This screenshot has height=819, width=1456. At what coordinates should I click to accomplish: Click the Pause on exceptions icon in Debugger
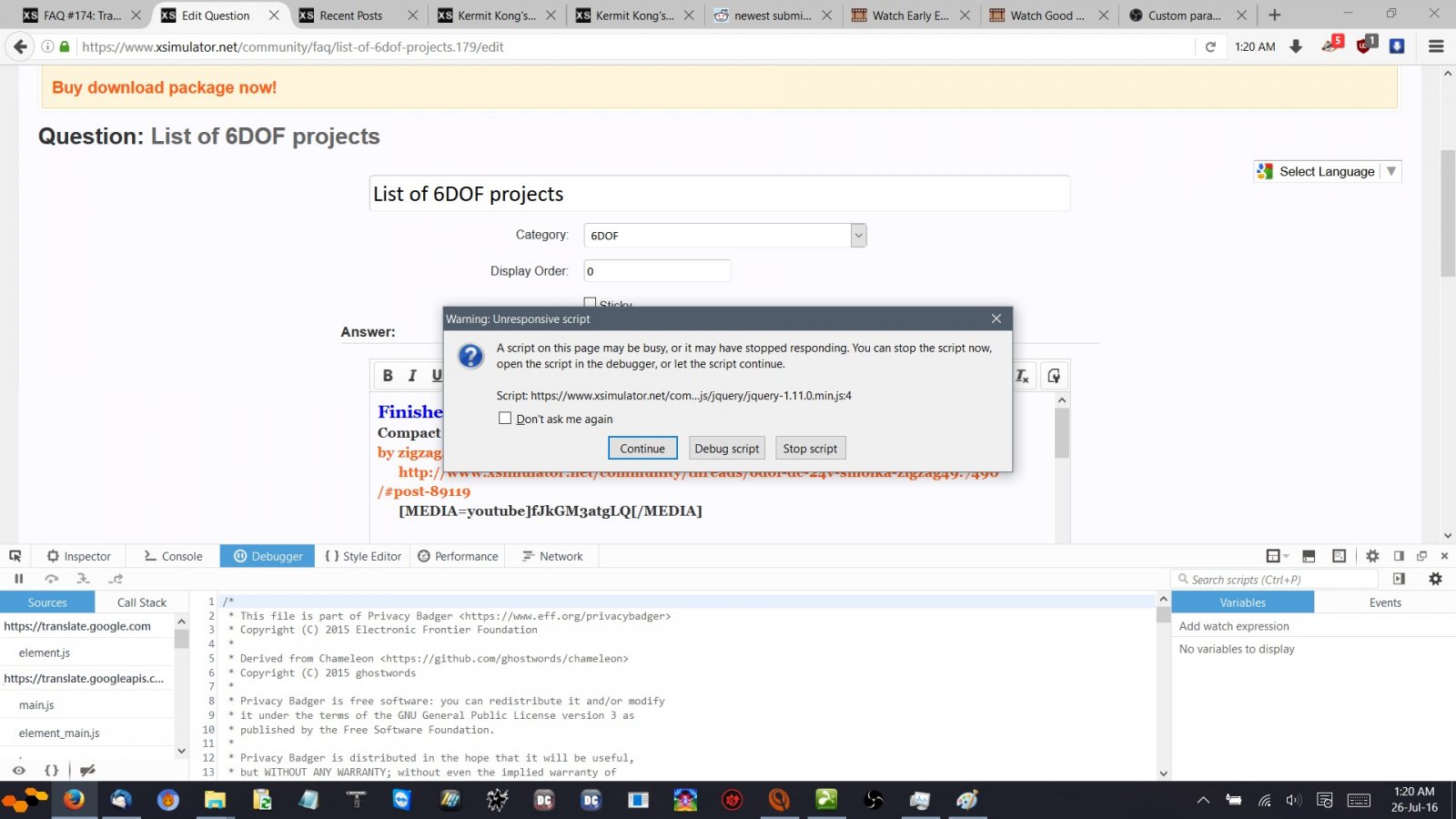(18, 579)
